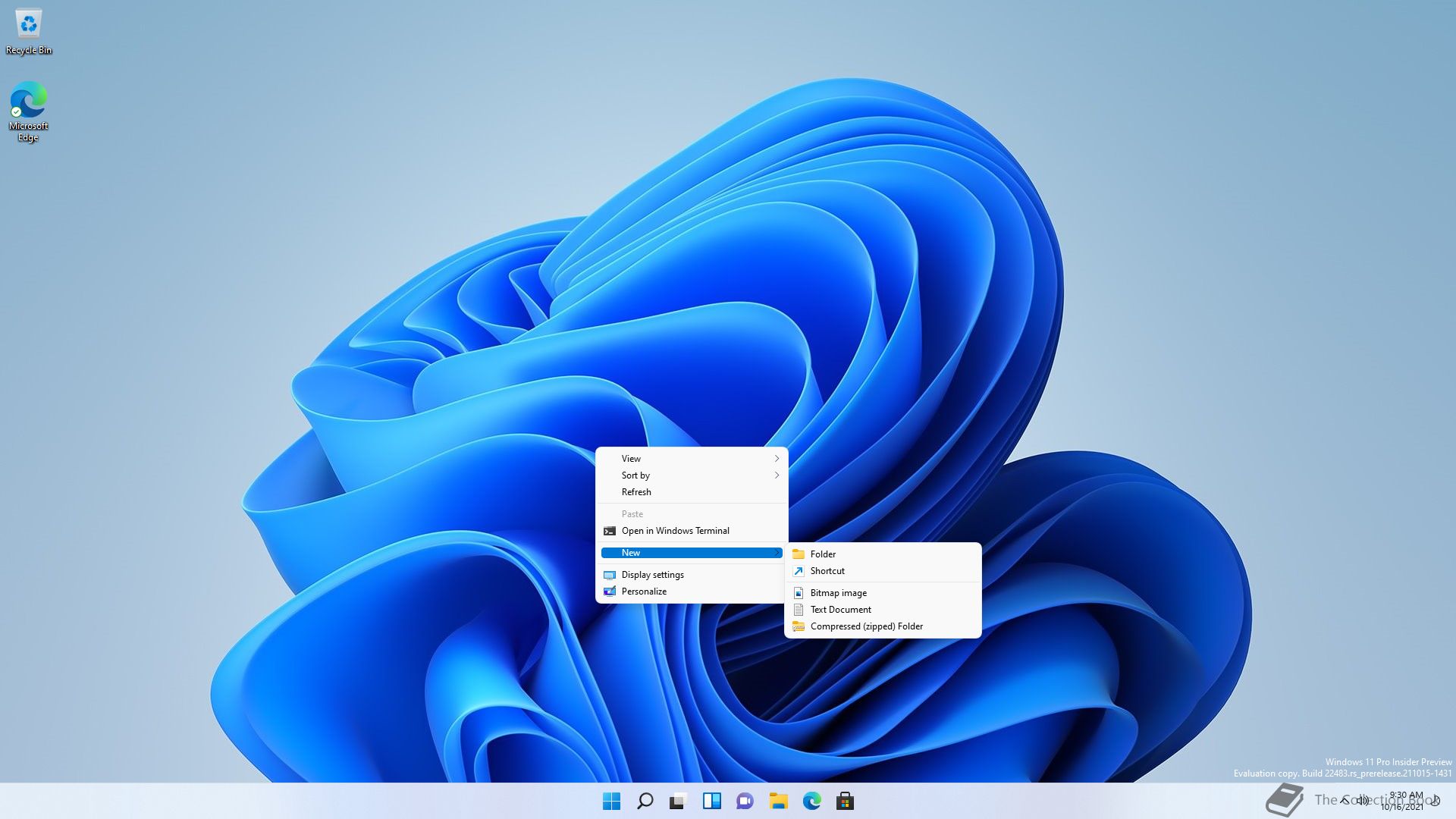The height and width of the screenshot is (819, 1456).
Task: Open Microsoft Store from the taskbar
Action: point(845,801)
